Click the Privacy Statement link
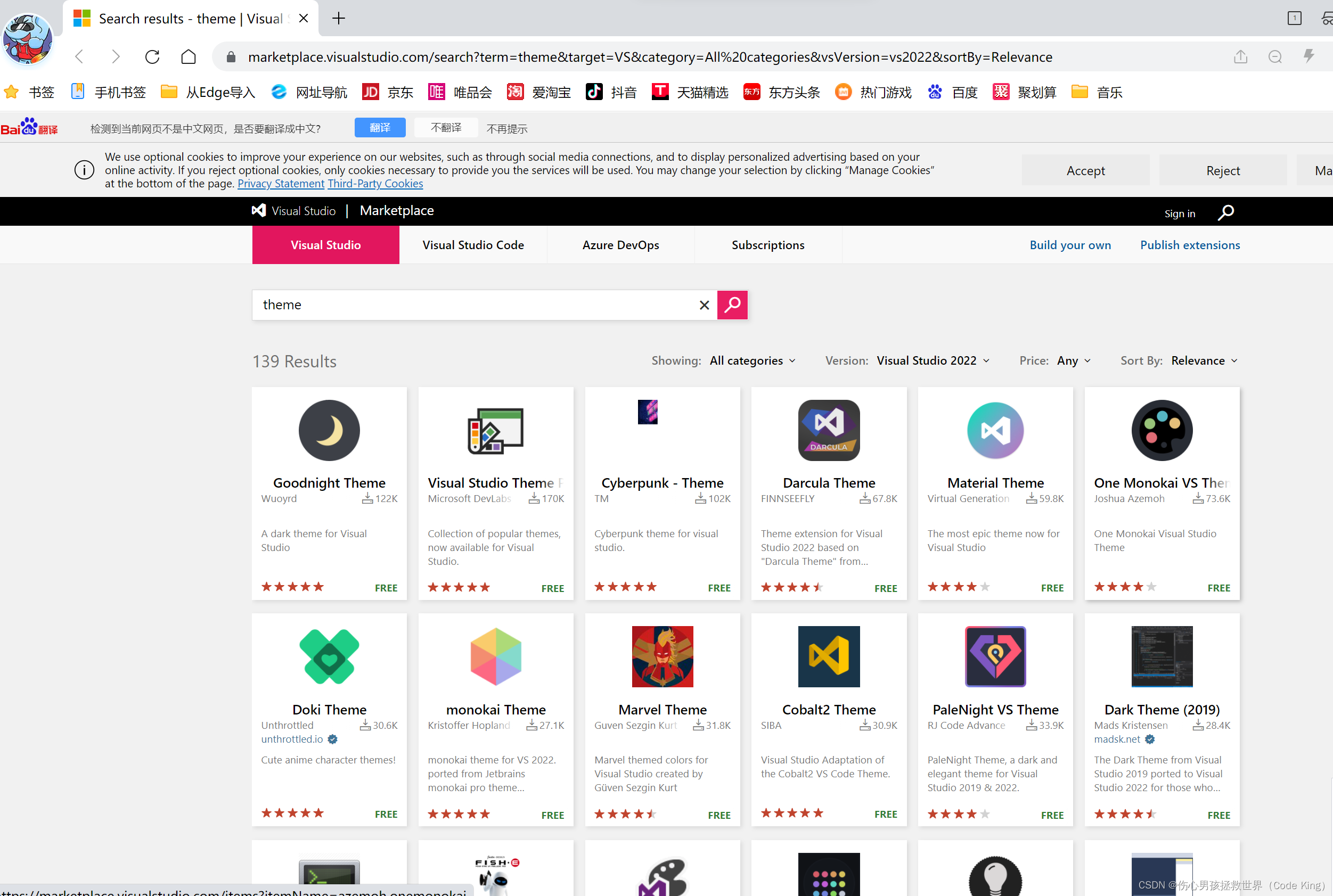Screen dimensions: 1333x896 click(281, 184)
